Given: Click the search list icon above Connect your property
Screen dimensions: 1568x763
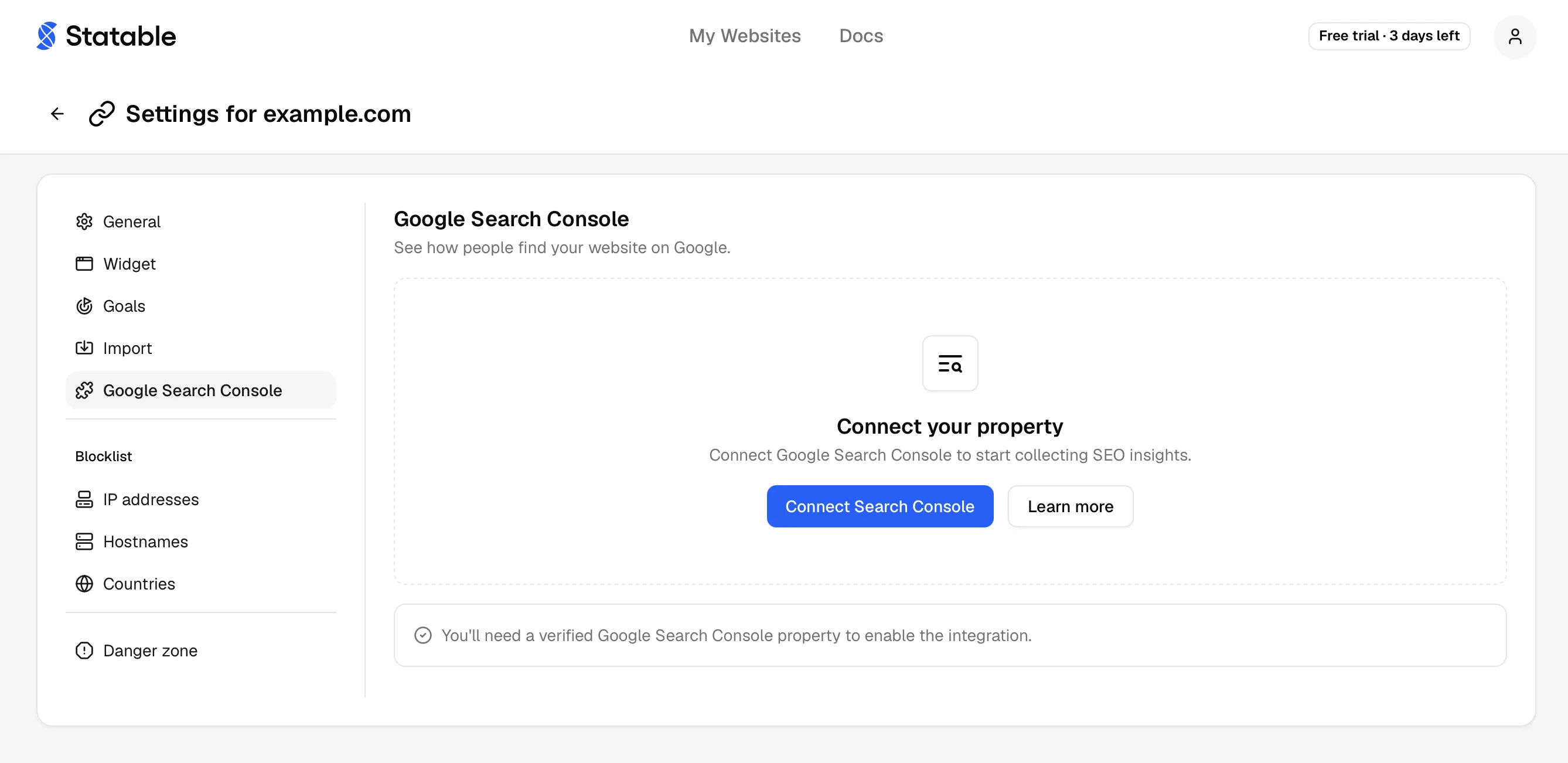Looking at the screenshot, I should pyautogui.click(x=950, y=363).
